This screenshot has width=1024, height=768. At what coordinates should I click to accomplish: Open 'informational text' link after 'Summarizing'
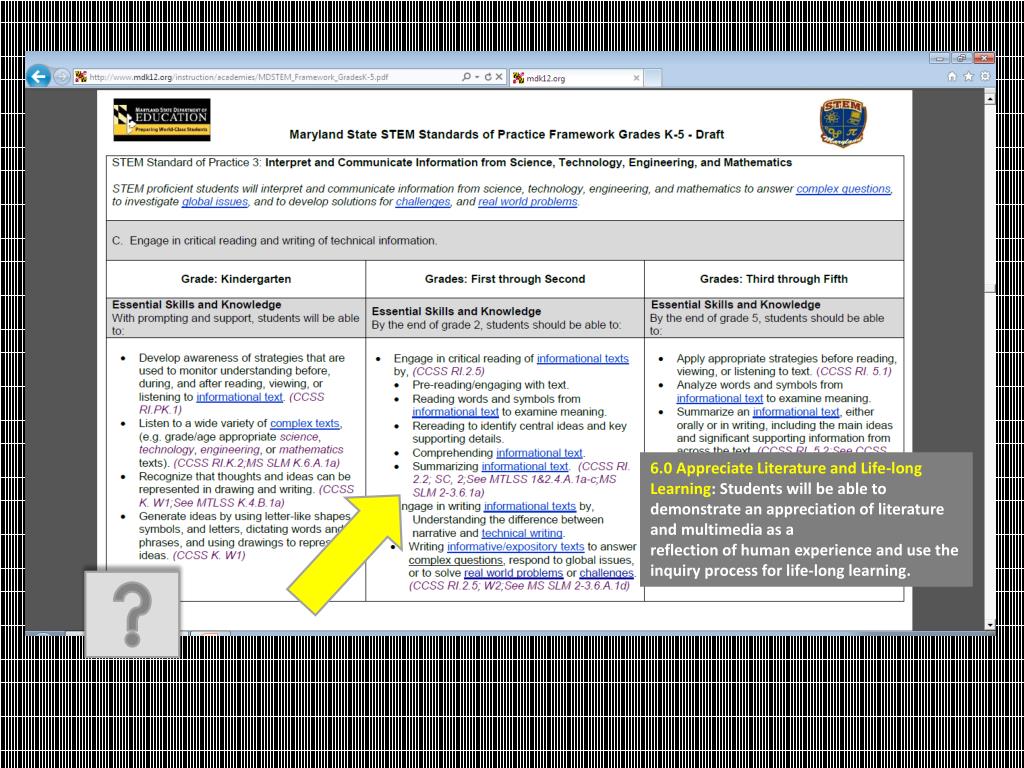click(x=525, y=466)
